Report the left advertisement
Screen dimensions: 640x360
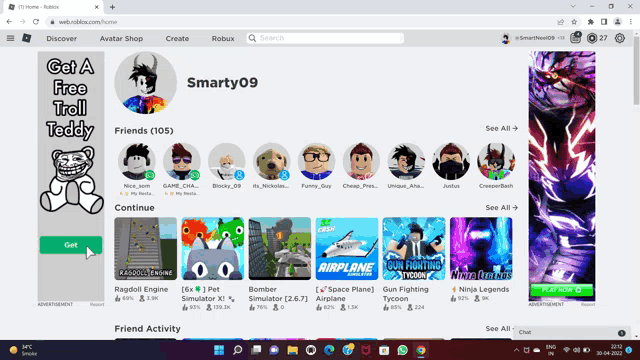pyautogui.click(x=97, y=304)
